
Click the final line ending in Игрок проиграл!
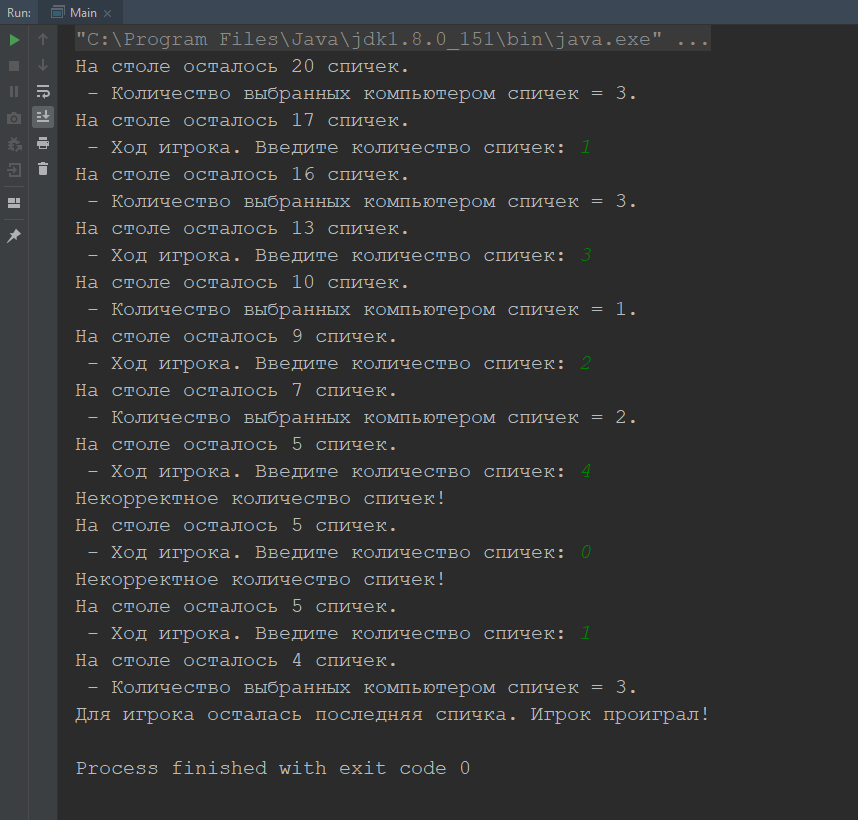(392, 714)
